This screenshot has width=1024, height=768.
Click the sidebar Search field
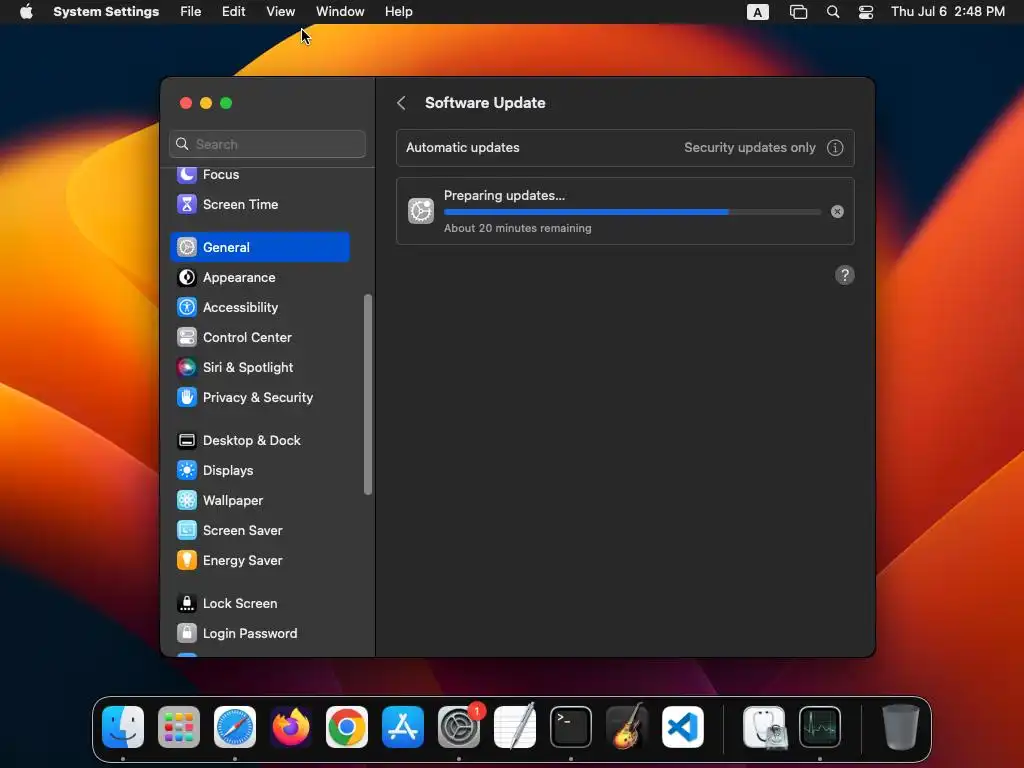click(267, 144)
